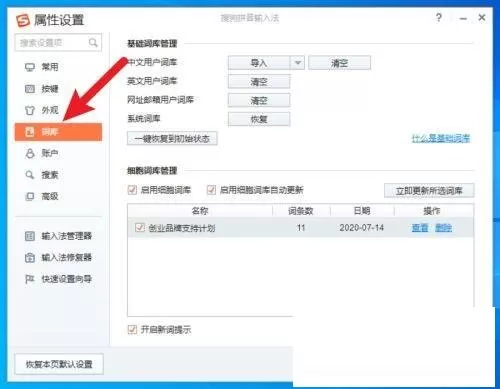The height and width of the screenshot is (389, 500).
Task: Click 恢复 for 系统词库
Action: (259, 119)
